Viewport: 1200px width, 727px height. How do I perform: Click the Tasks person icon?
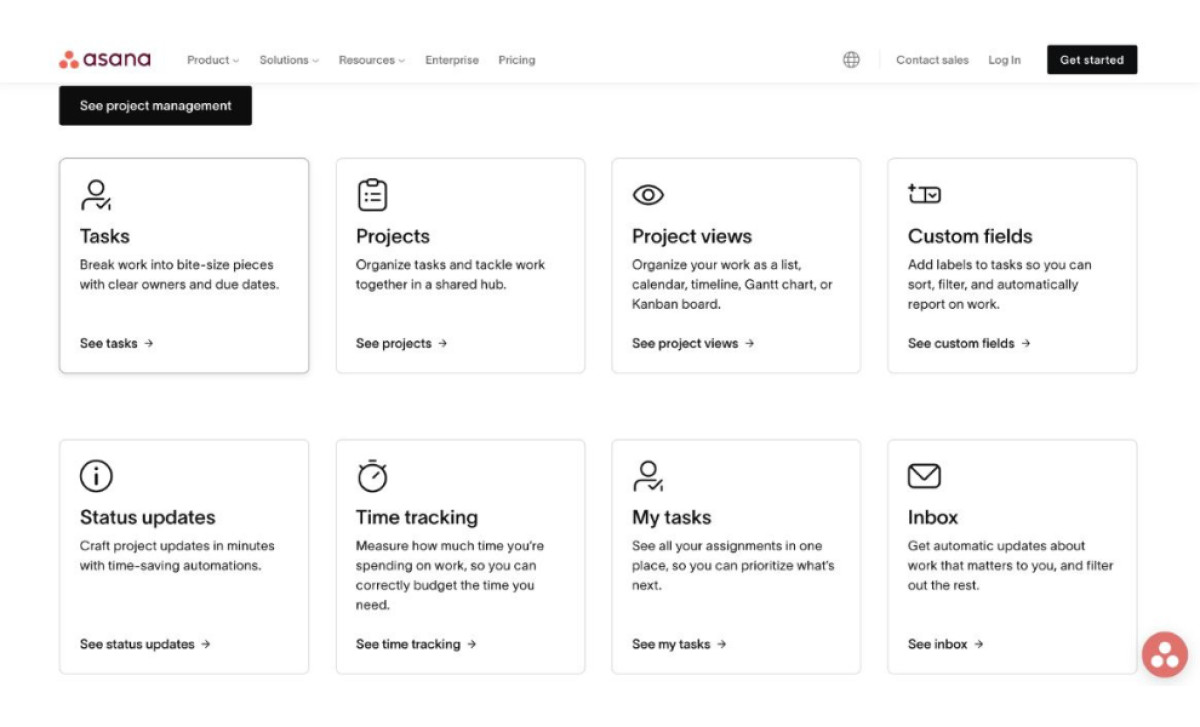coord(95,194)
